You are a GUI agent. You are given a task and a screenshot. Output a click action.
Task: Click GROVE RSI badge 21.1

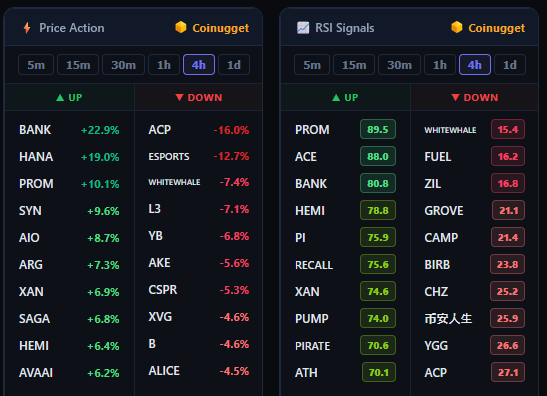(x=509, y=210)
